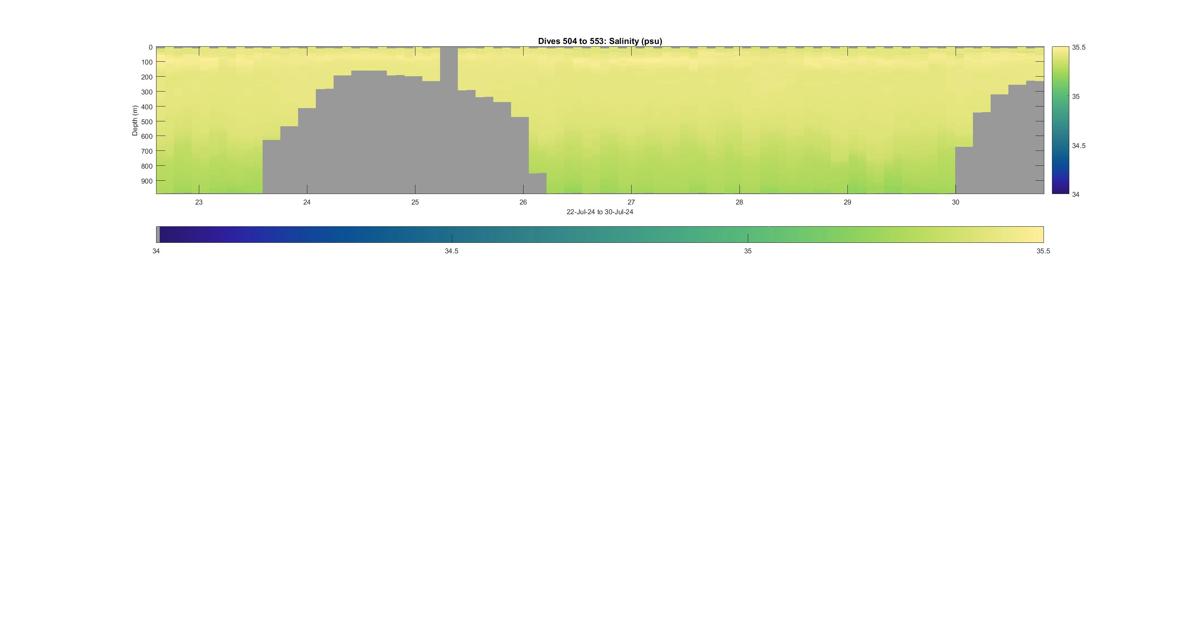The width and height of the screenshot is (1200, 622).
Task: Click the 35.5 label atop vertical colorbar
Action: coord(1079,47)
